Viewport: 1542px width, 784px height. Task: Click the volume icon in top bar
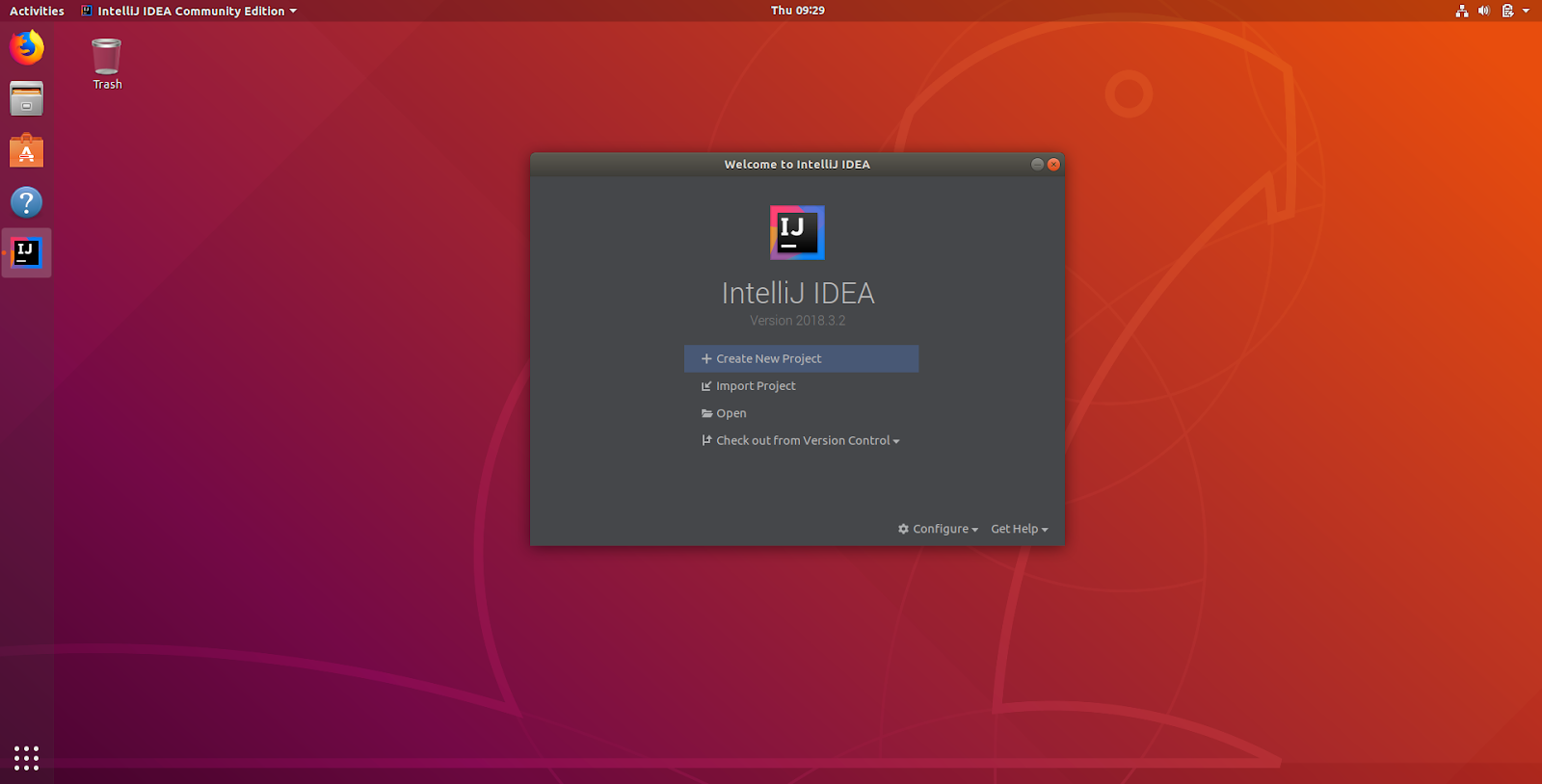click(x=1484, y=11)
